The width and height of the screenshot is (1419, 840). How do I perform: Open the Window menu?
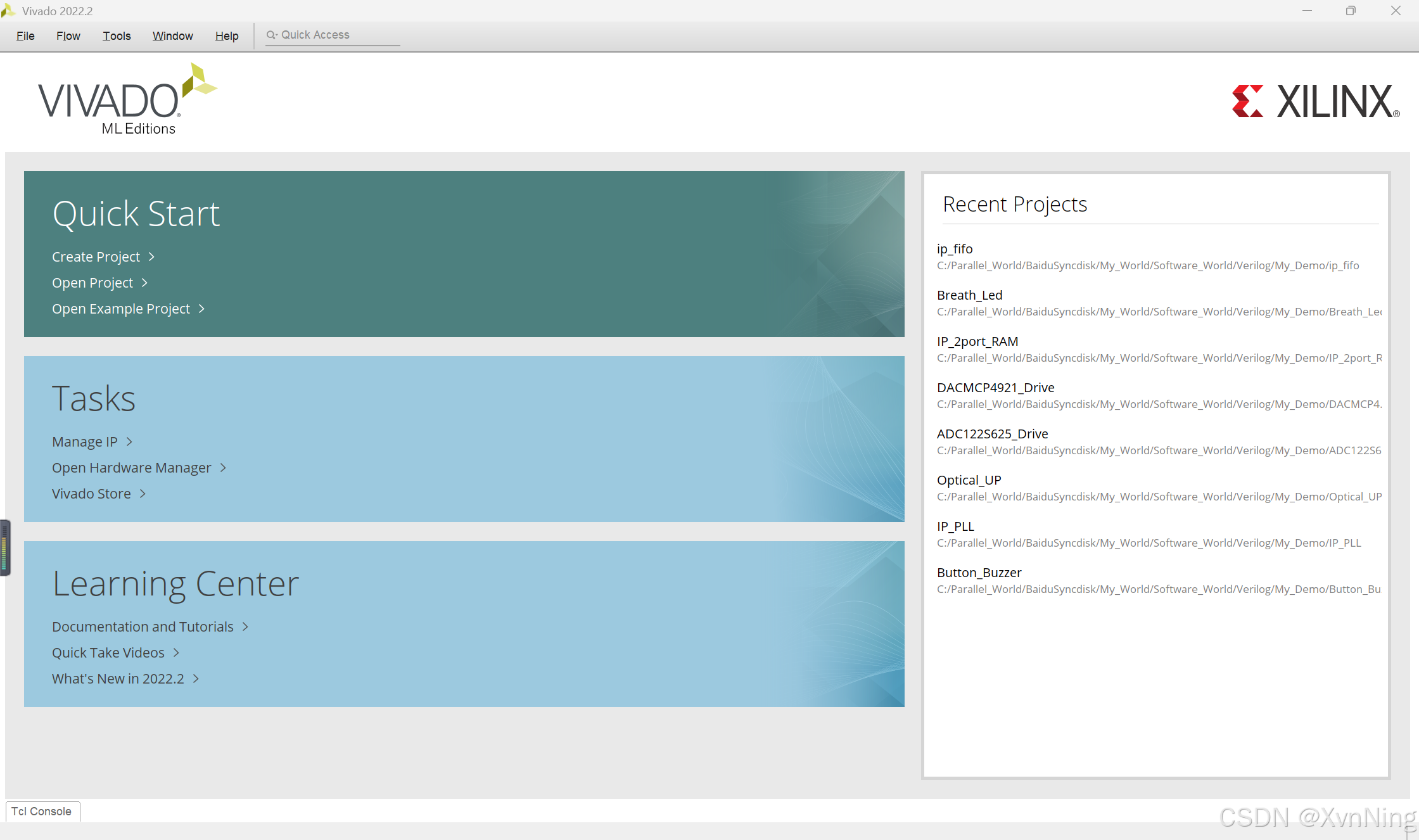tap(172, 36)
